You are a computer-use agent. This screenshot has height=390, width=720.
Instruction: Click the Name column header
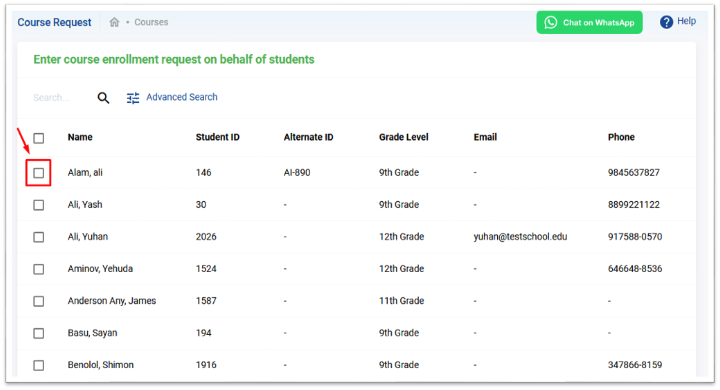(x=80, y=137)
